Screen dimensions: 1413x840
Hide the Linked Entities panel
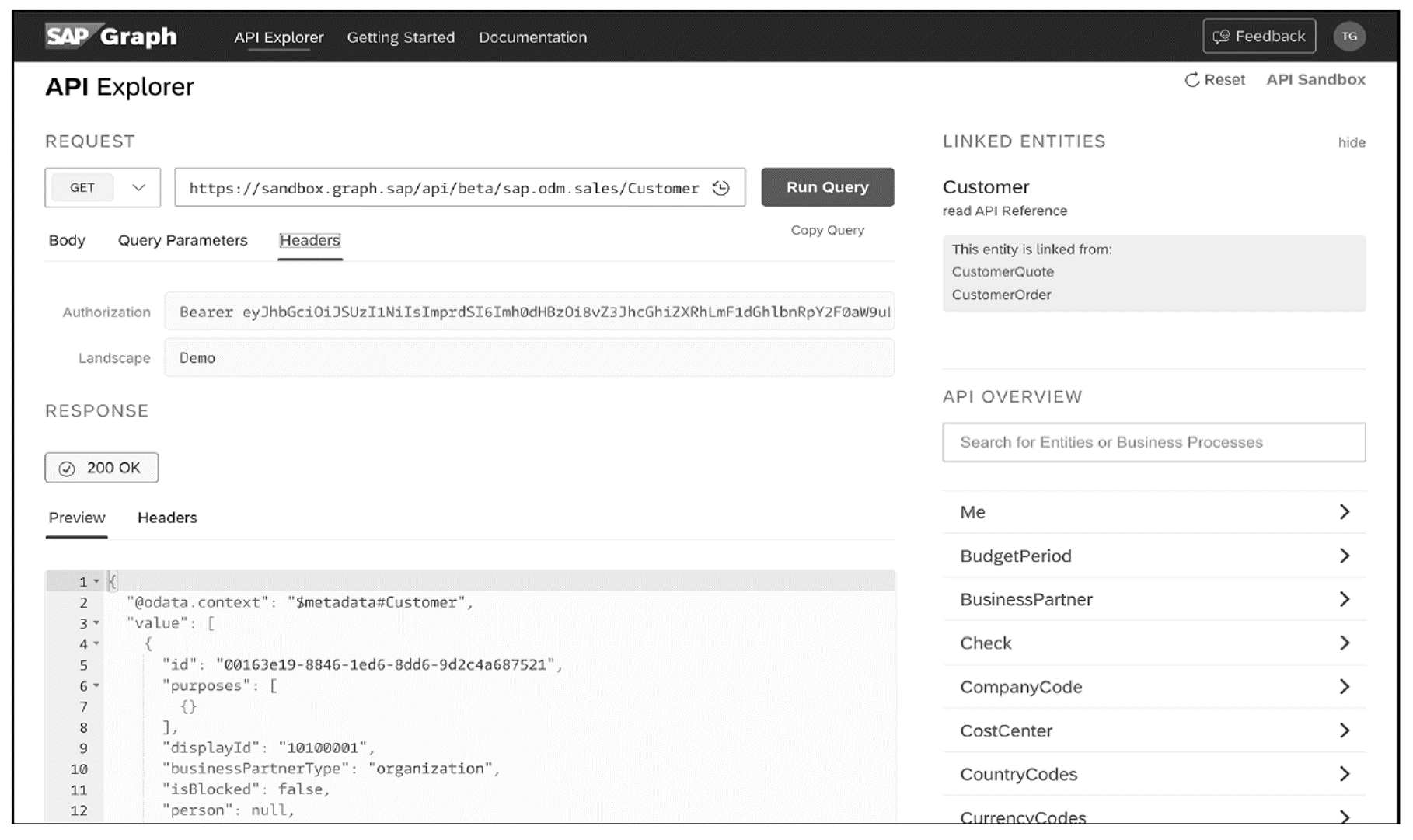(x=1352, y=142)
